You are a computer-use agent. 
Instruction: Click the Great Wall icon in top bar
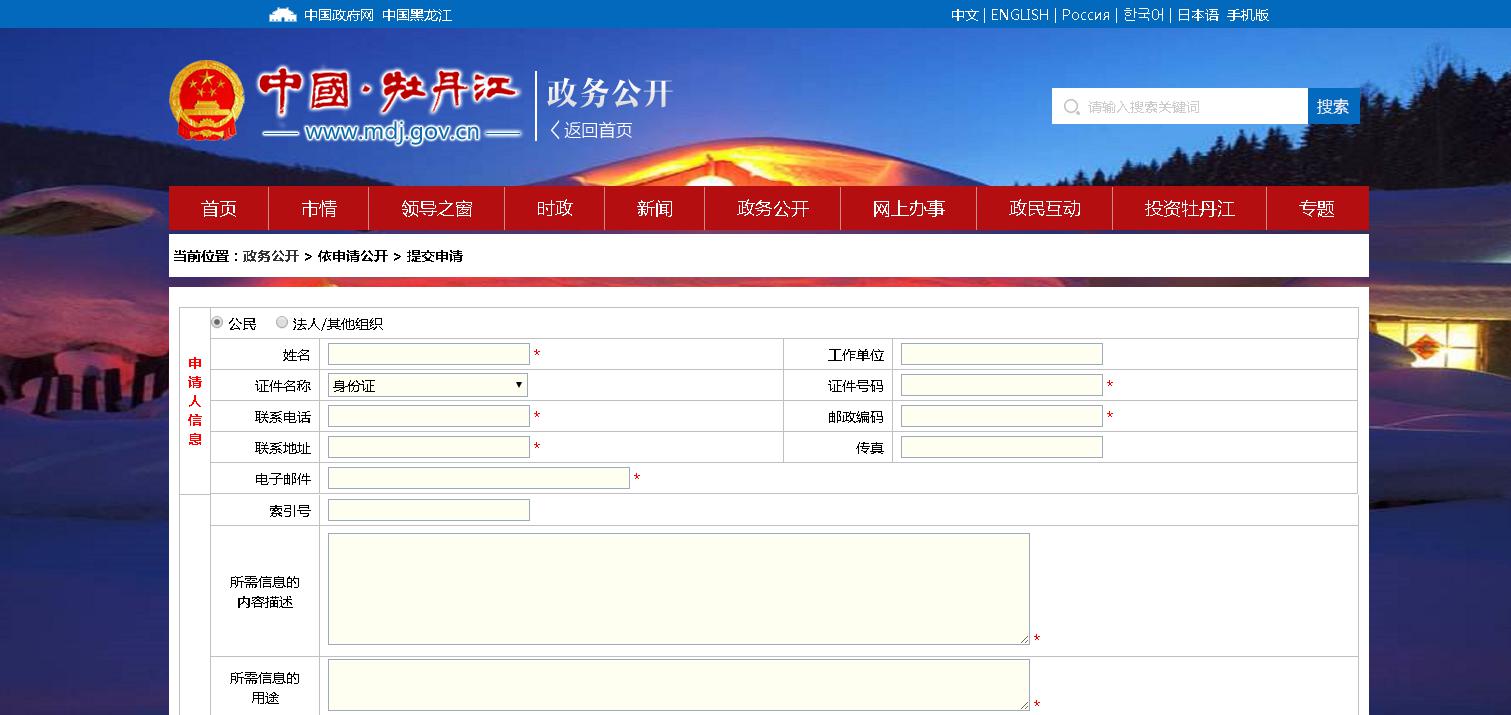point(283,15)
